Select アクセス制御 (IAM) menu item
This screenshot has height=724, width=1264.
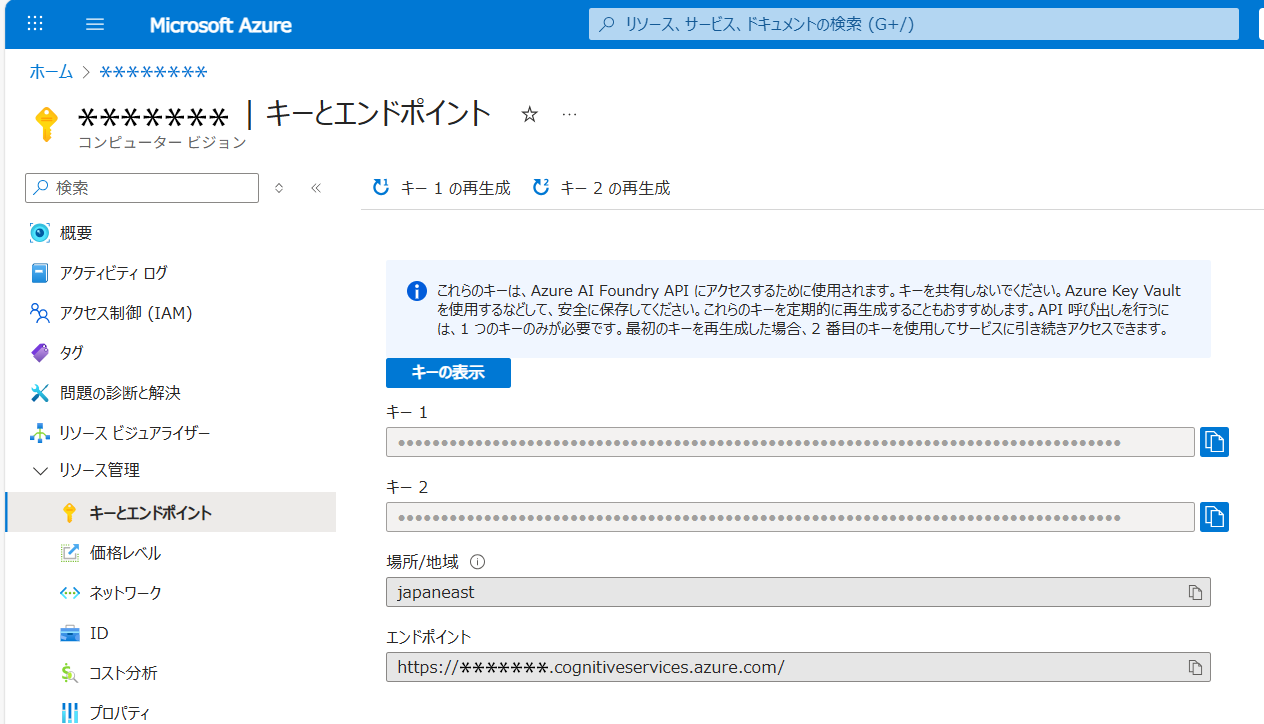click(x=125, y=313)
